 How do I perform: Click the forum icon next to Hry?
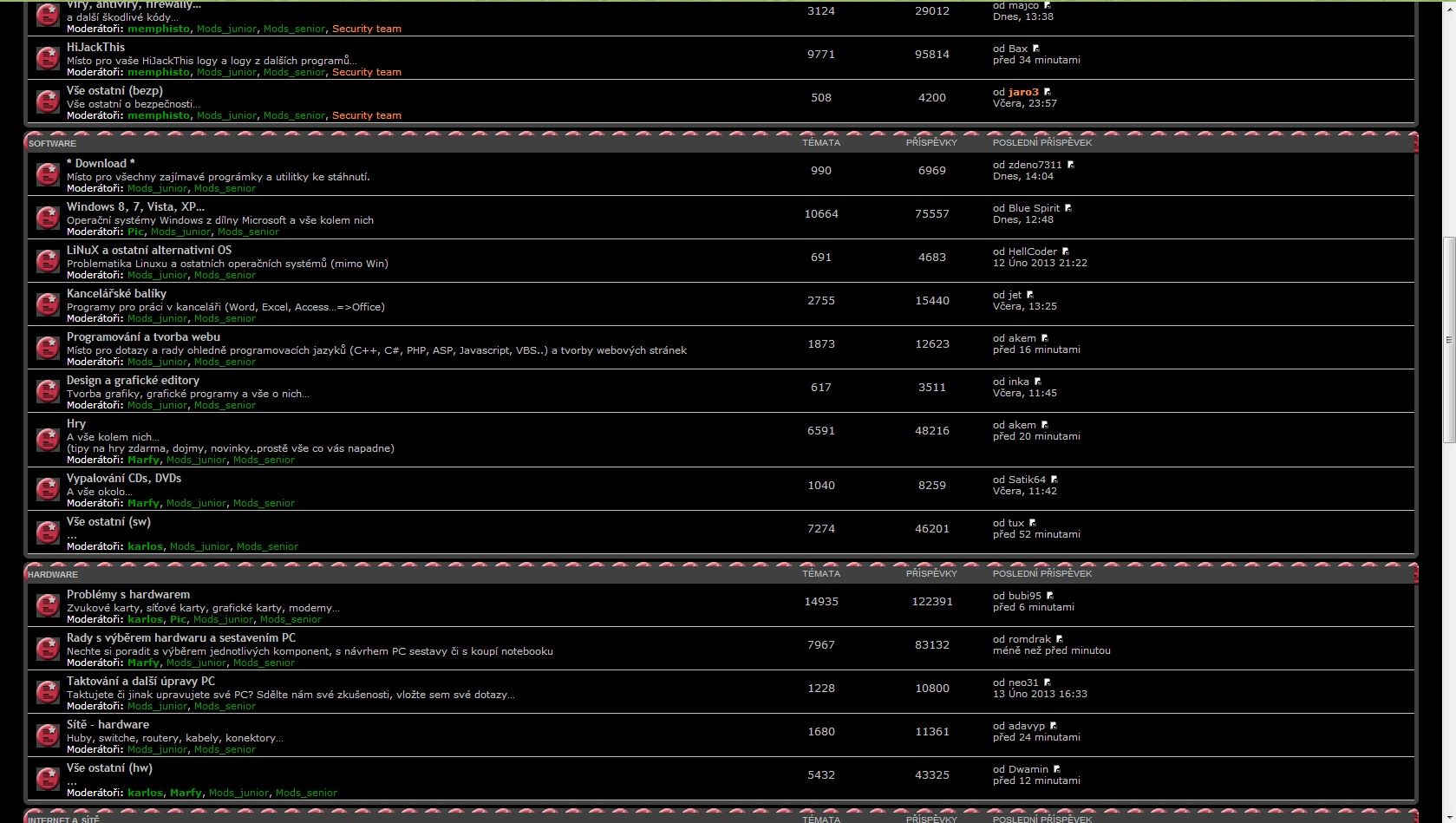click(x=47, y=440)
